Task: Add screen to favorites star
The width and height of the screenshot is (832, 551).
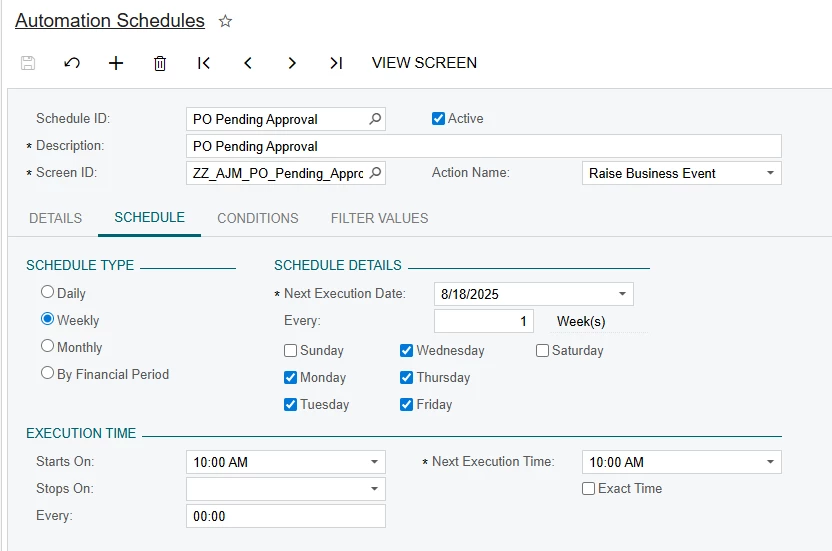Action: [226, 21]
